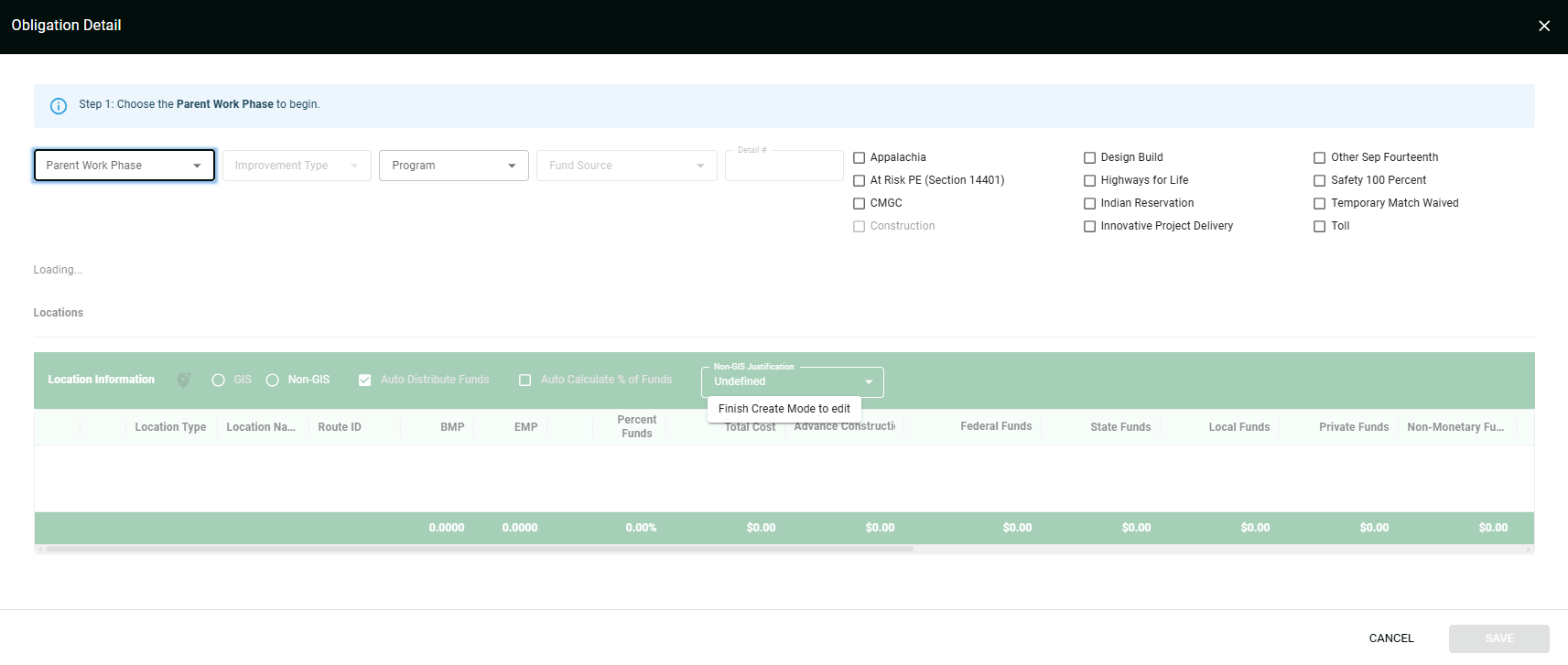1568x665 pixels.
Task: Open the Improvement Type dropdown
Action: (x=297, y=166)
